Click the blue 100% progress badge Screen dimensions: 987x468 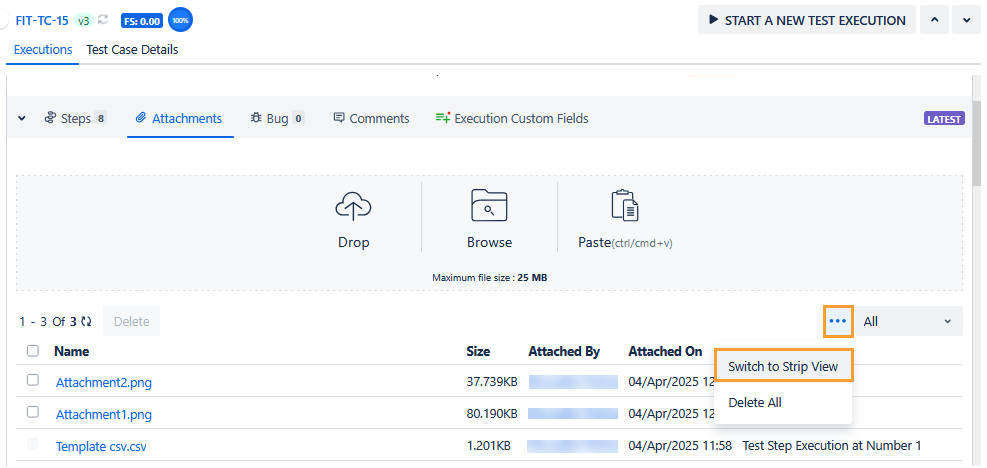click(x=181, y=20)
